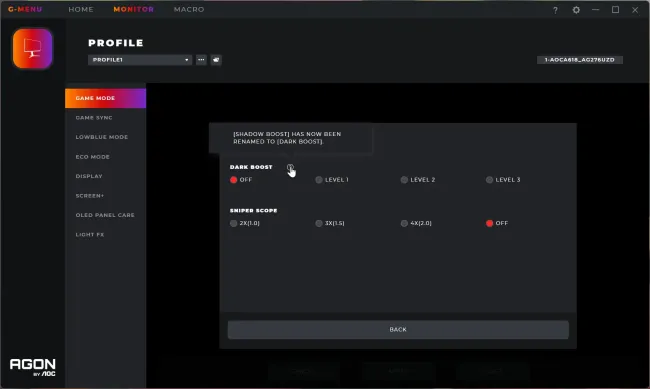Viewport: 650px width, 389px height.
Task: Click the icon button right of profile options
Action: tap(216, 60)
